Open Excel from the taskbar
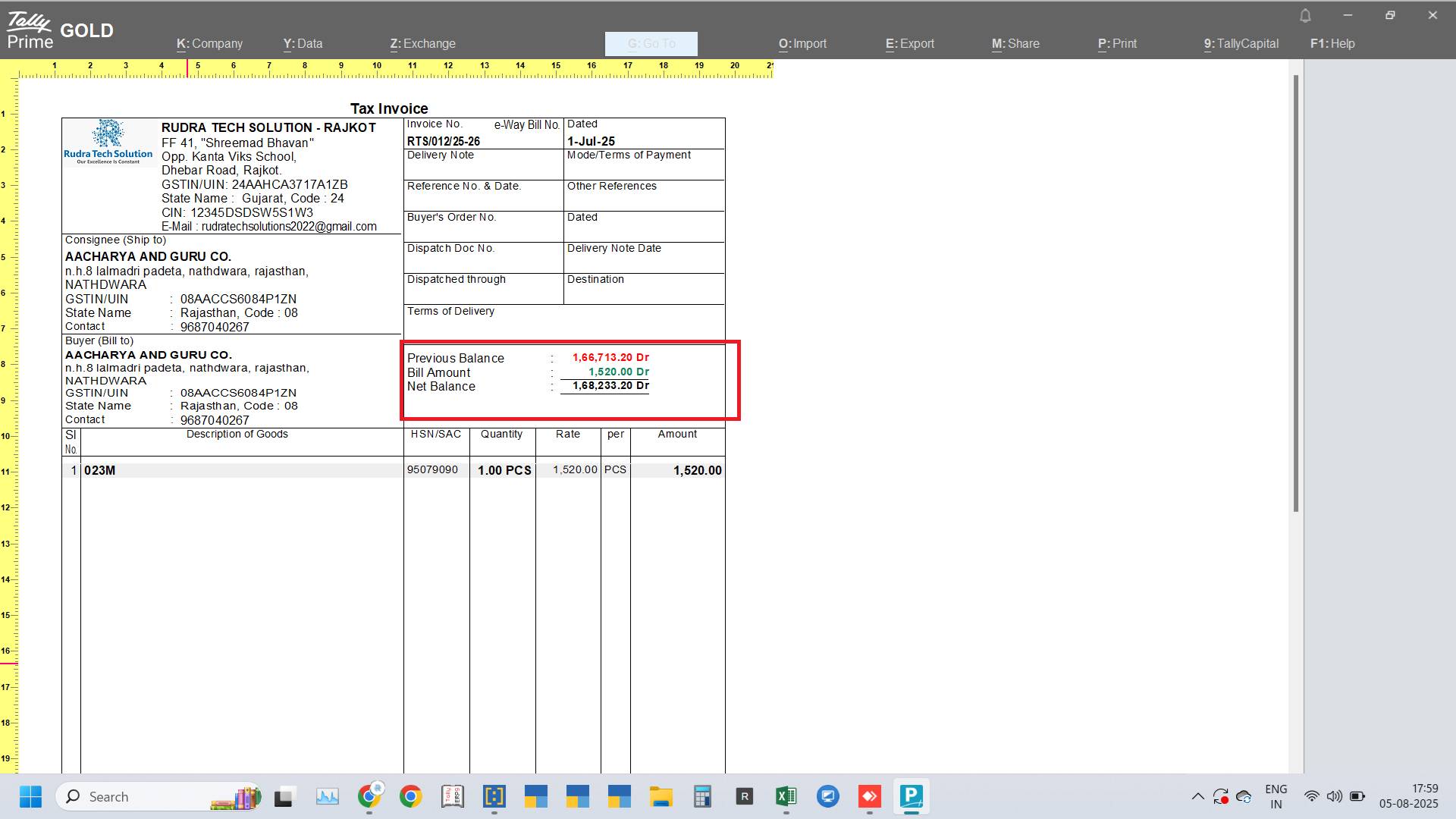The height and width of the screenshot is (819, 1456). [786, 797]
